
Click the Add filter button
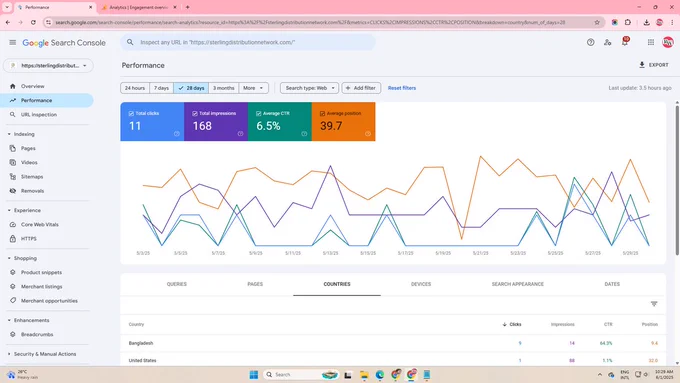click(361, 88)
